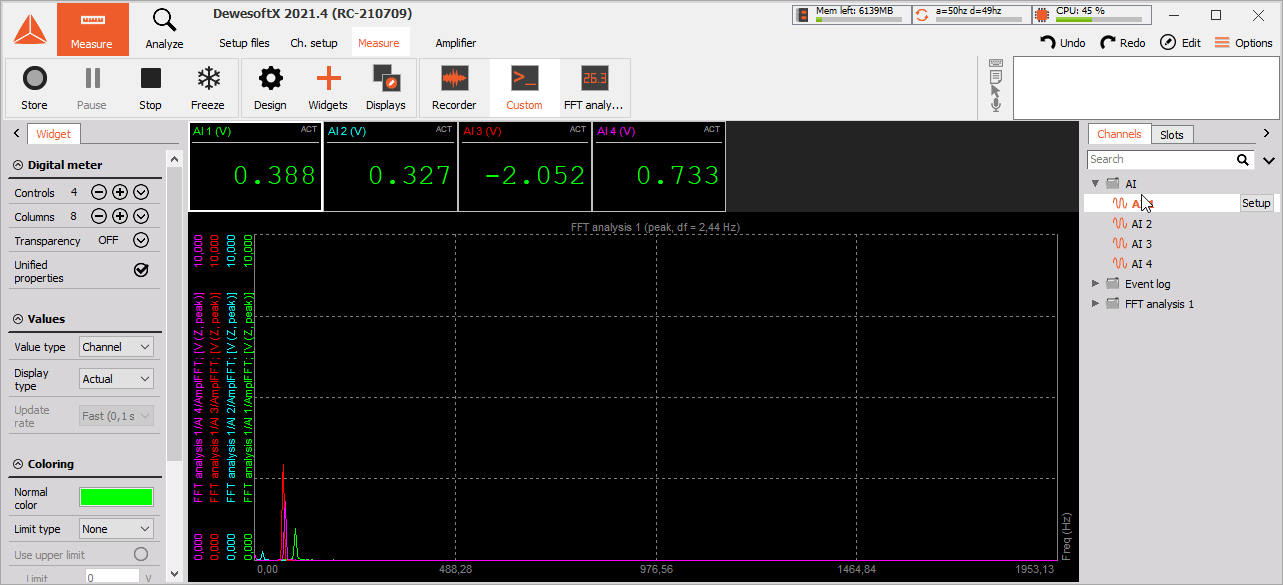The width and height of the screenshot is (1283, 585).
Task: Click the CPU usage indicator
Action: 1091,14
